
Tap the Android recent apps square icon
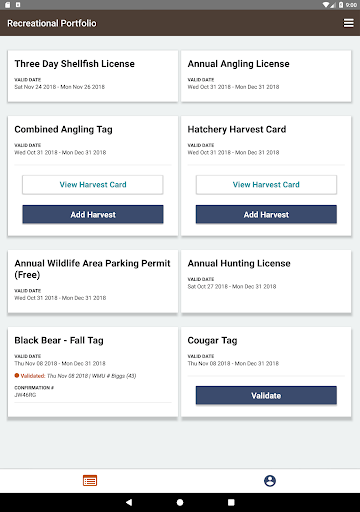(x=231, y=502)
